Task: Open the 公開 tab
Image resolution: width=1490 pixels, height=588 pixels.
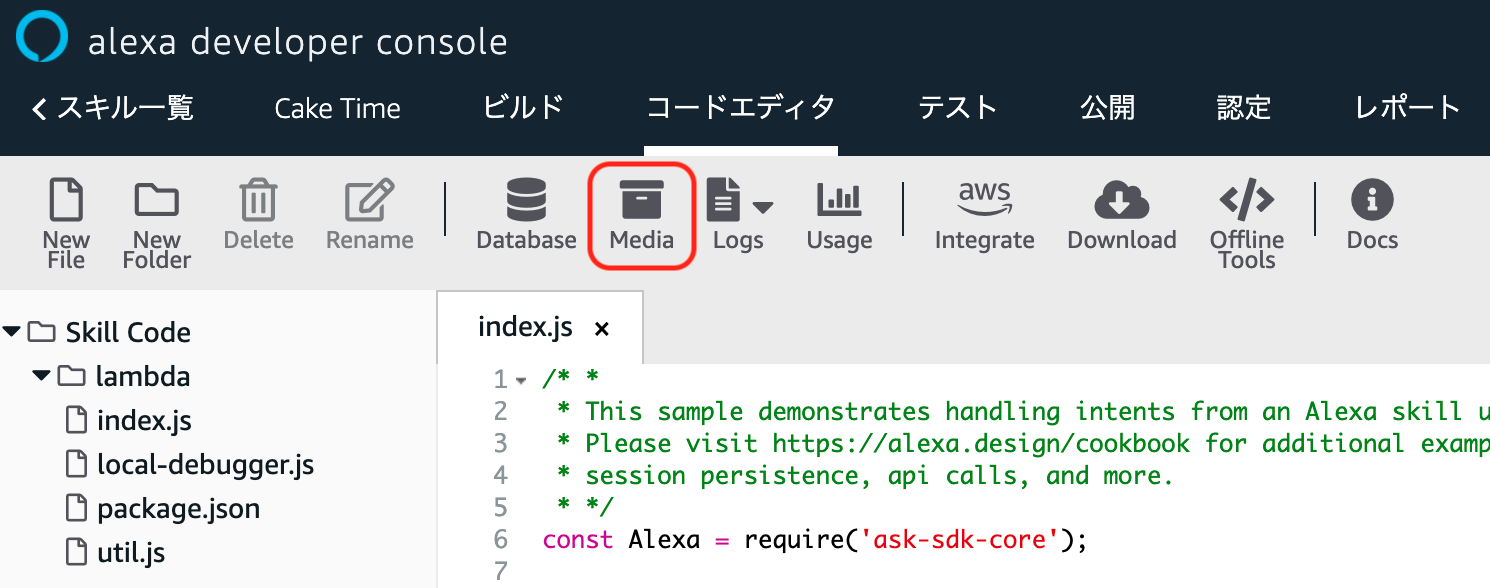Action: pyautogui.click(x=1107, y=108)
